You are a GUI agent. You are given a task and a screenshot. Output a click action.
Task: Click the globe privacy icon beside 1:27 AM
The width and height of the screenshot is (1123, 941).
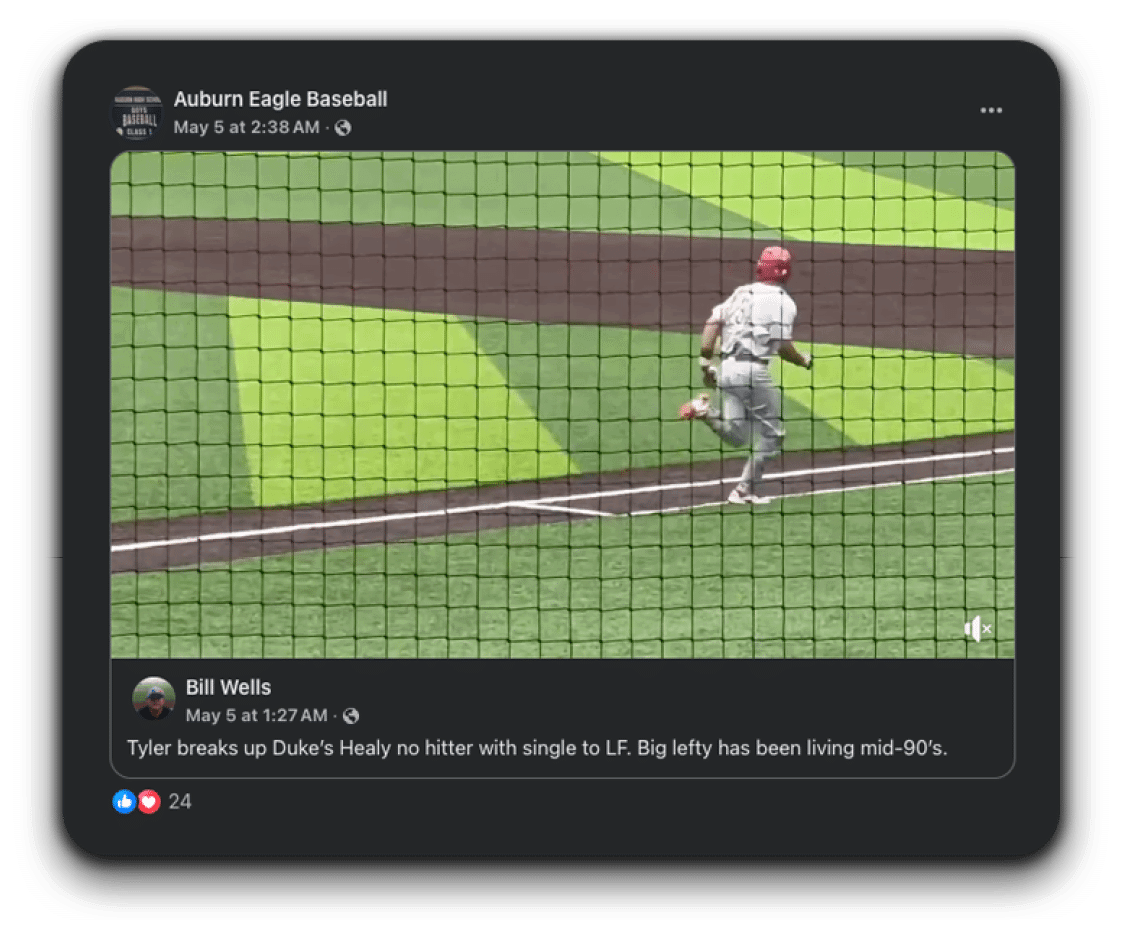coord(351,715)
